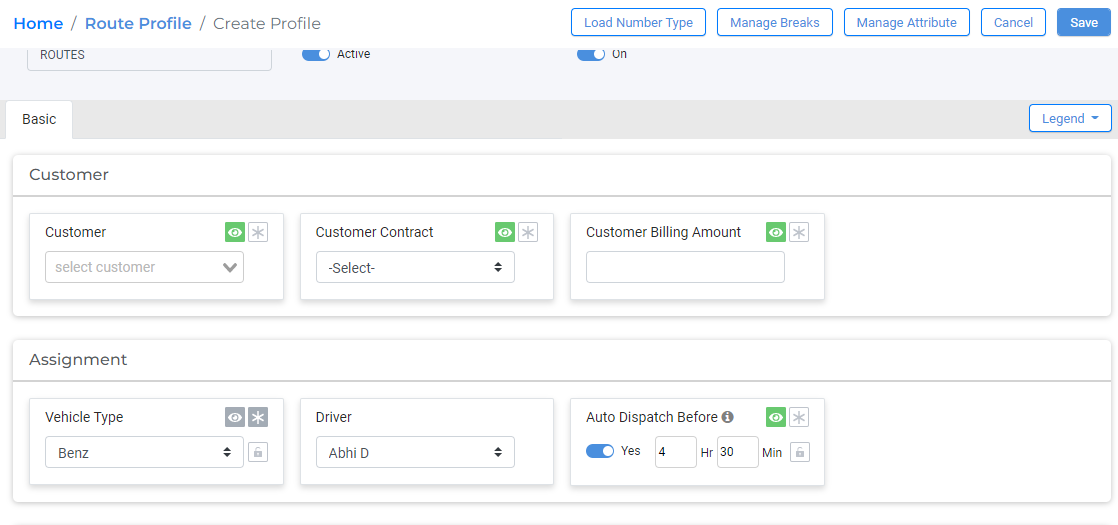Toggle visibility eye for Vehicle Type
1118x525 pixels.
pos(235,417)
